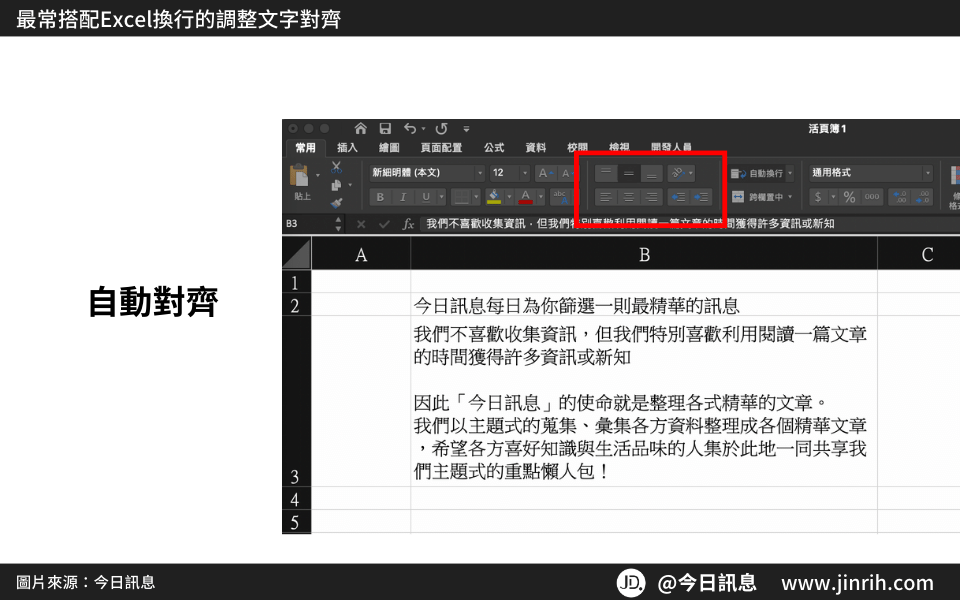
Task: Click the 自動換行 wrap text button
Action: 757,173
